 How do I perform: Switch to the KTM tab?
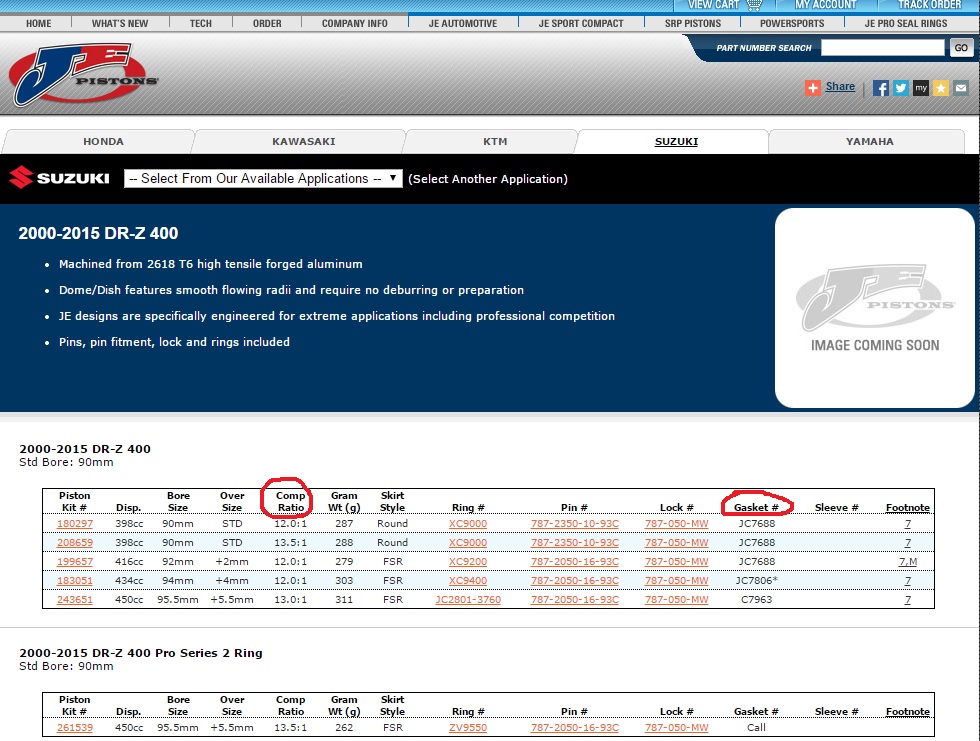pos(495,141)
